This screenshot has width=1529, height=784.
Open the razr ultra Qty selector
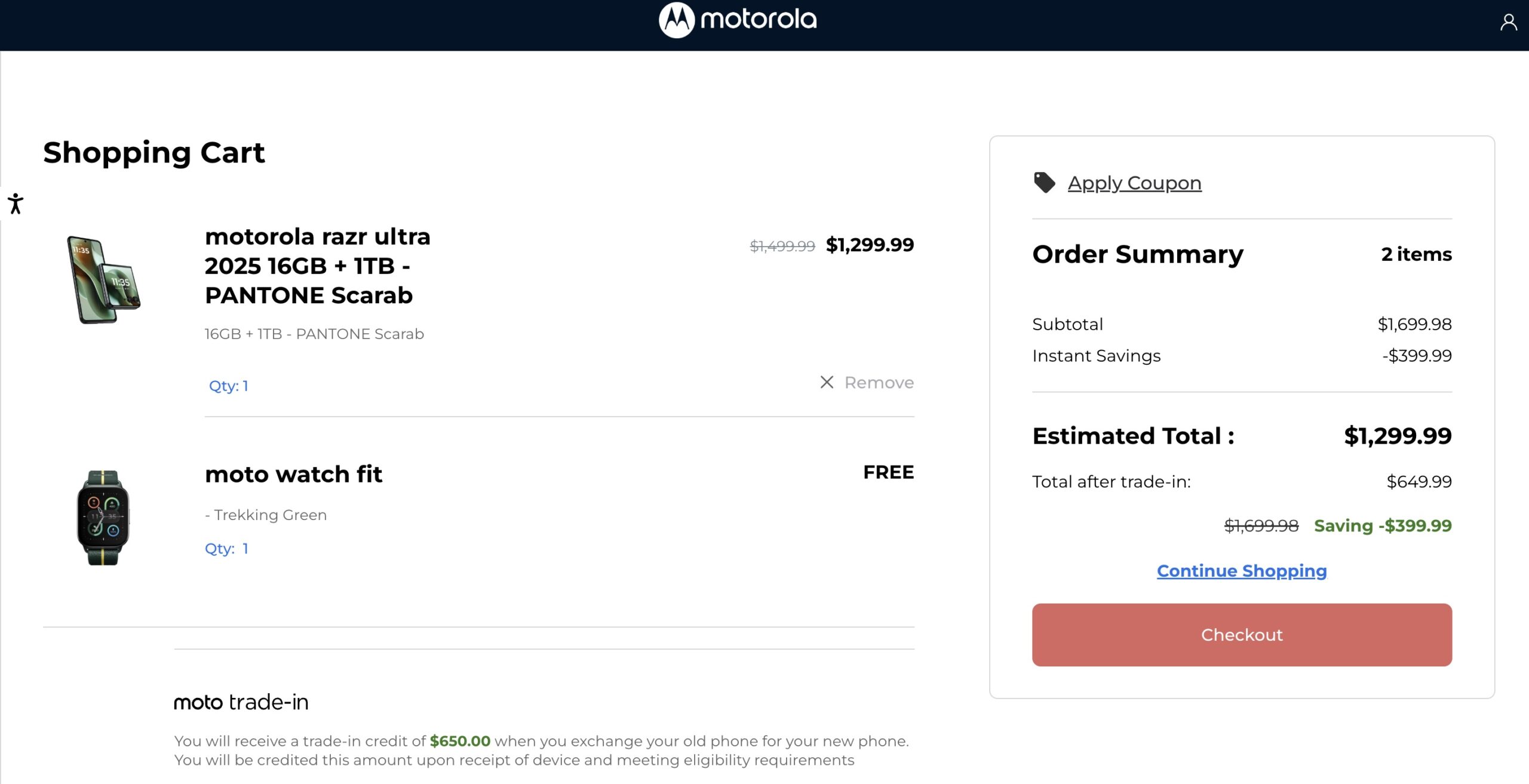click(228, 386)
